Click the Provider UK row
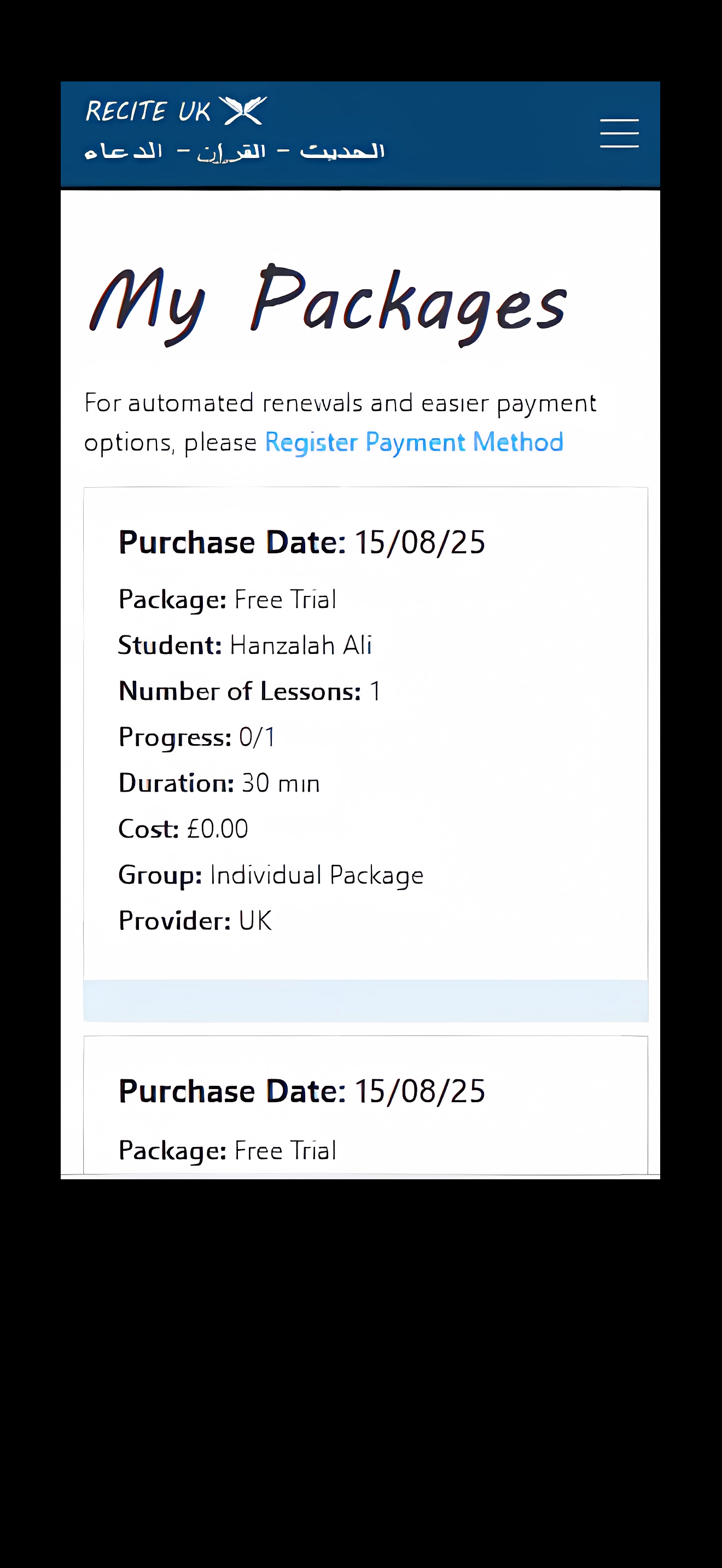The width and height of the screenshot is (722, 1568). point(195,921)
